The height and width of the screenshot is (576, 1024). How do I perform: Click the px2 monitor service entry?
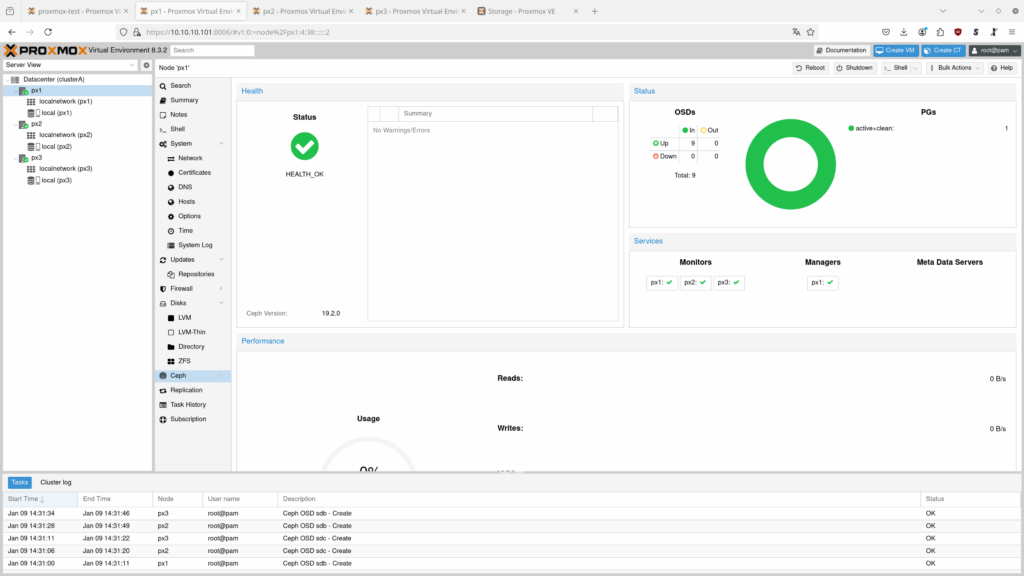point(695,283)
